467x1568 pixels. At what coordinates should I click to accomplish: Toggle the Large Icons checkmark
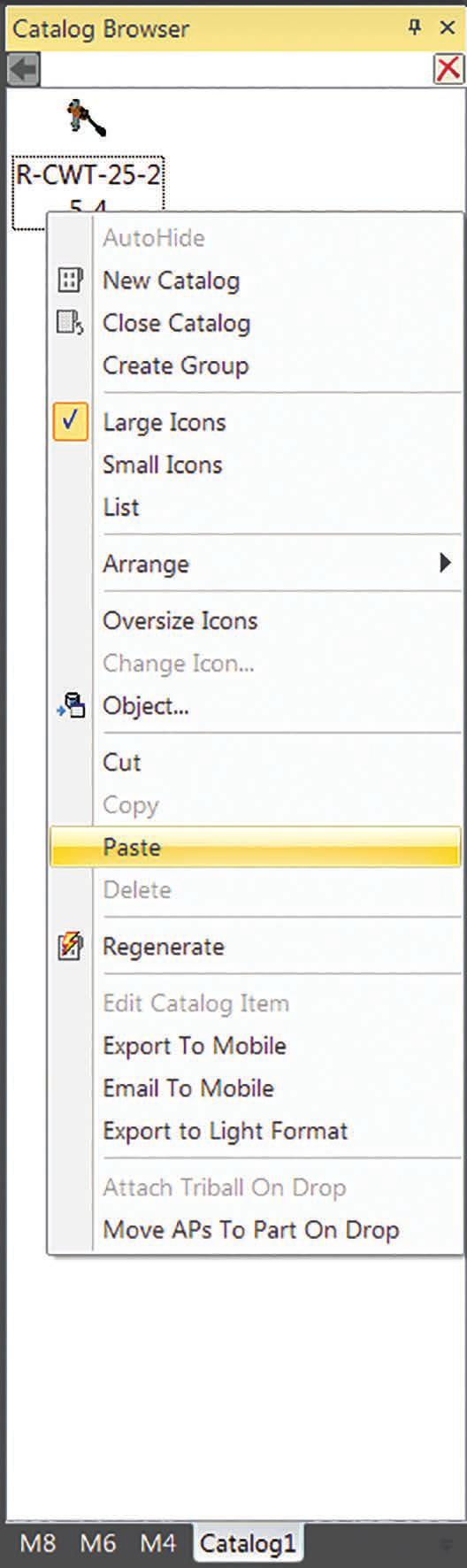tap(70, 422)
